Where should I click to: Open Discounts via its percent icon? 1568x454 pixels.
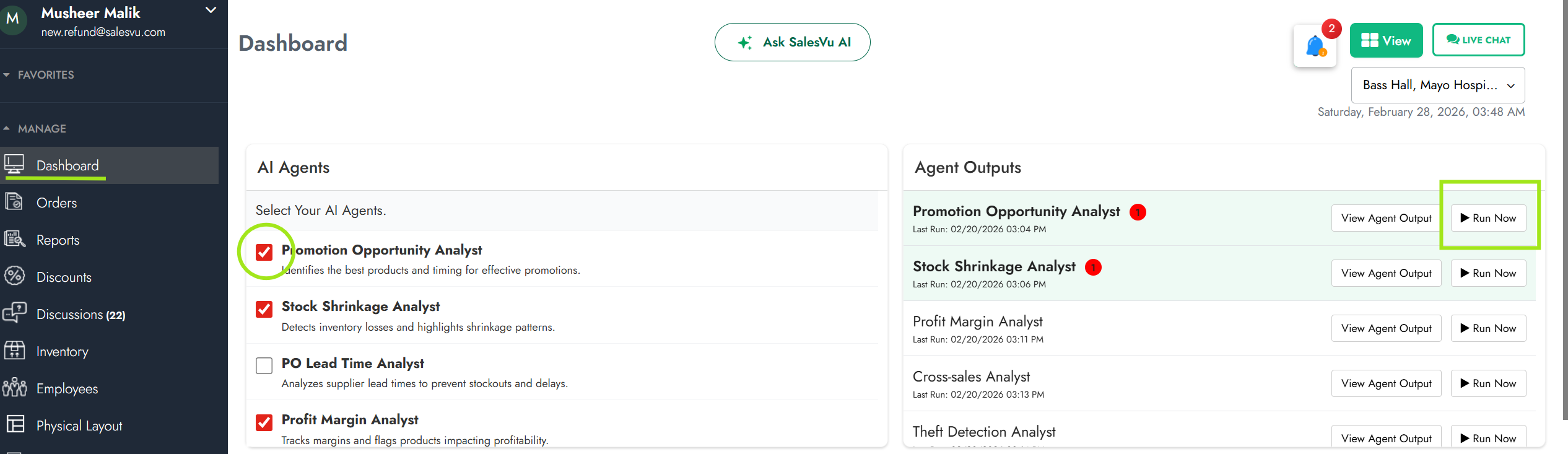14,276
